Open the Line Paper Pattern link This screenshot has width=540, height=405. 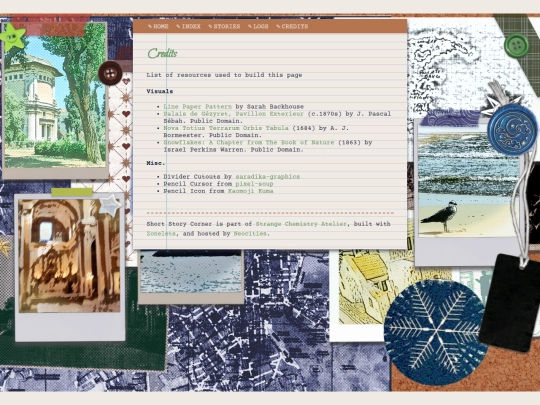(x=198, y=107)
